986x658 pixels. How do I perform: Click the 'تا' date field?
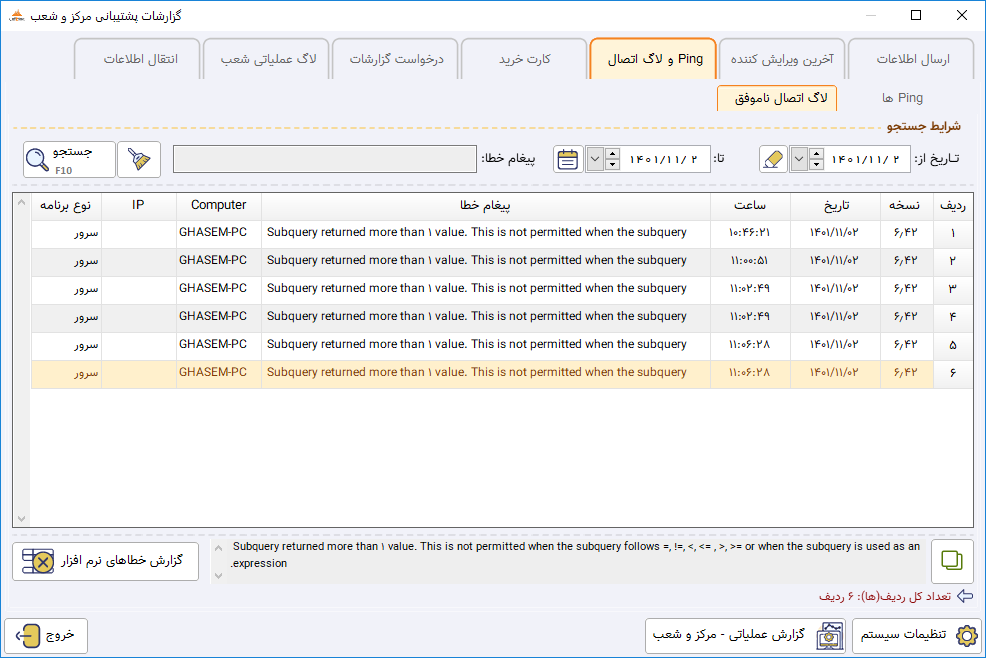pyautogui.click(x=665, y=159)
